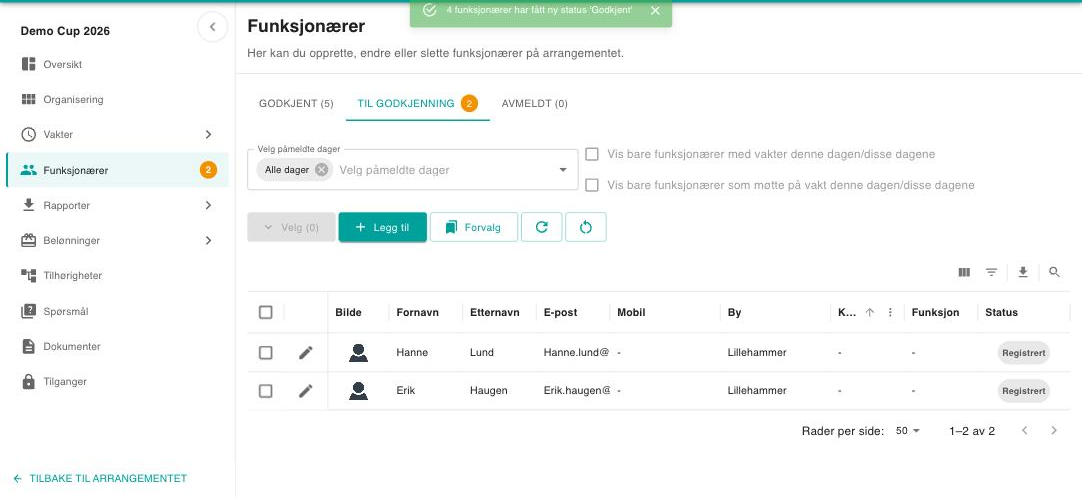Open the Forvalg button
This screenshot has width=1082, height=497.
473,227
